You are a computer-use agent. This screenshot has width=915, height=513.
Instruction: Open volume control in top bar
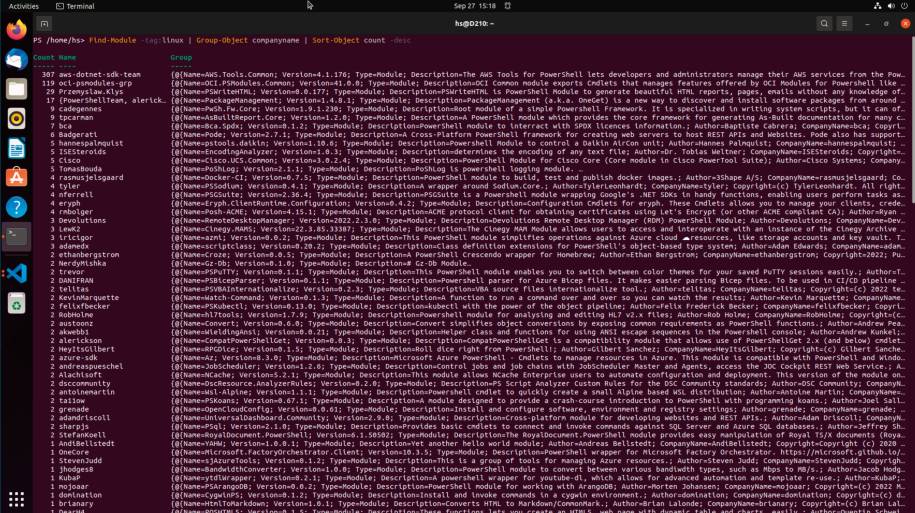tap(891, 6)
